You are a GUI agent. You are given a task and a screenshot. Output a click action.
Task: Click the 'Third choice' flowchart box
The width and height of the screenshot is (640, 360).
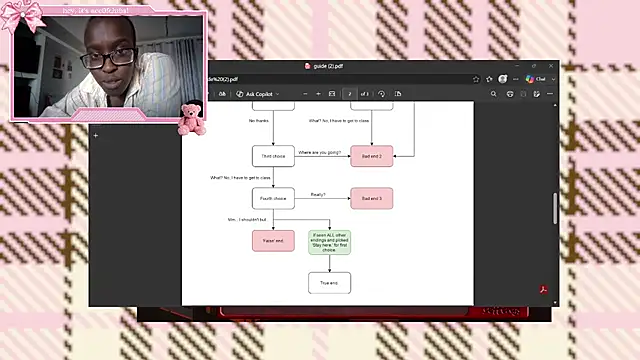(x=273, y=156)
